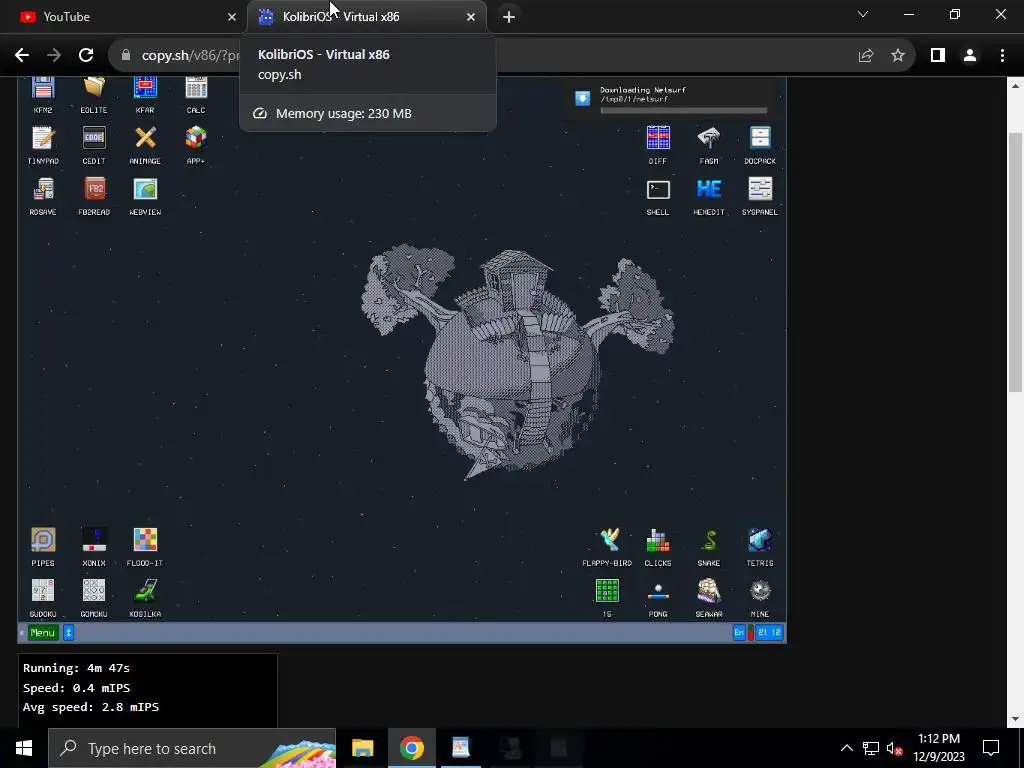Click the page vertical scrollbar

(x=1016, y=262)
